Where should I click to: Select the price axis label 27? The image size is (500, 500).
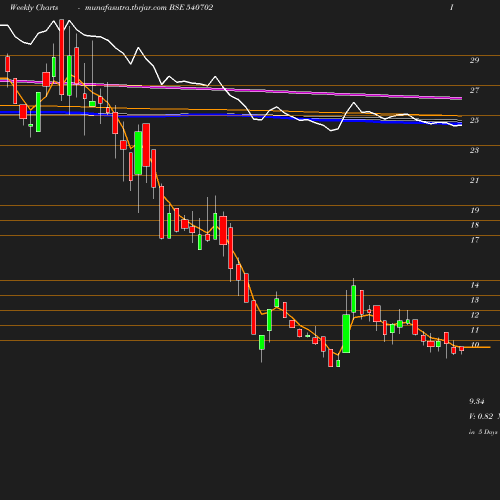click(x=475, y=90)
